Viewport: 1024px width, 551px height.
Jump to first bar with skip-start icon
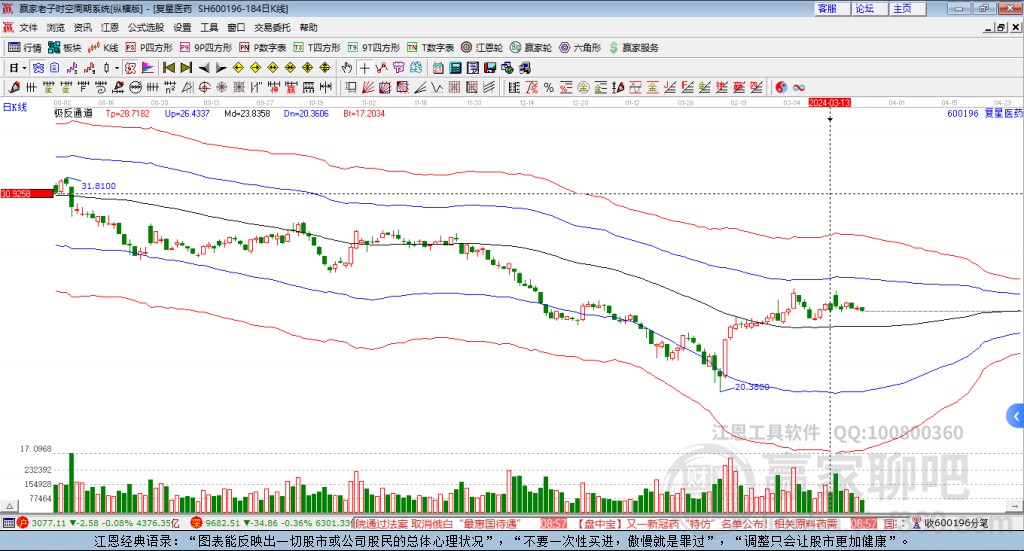[168, 68]
